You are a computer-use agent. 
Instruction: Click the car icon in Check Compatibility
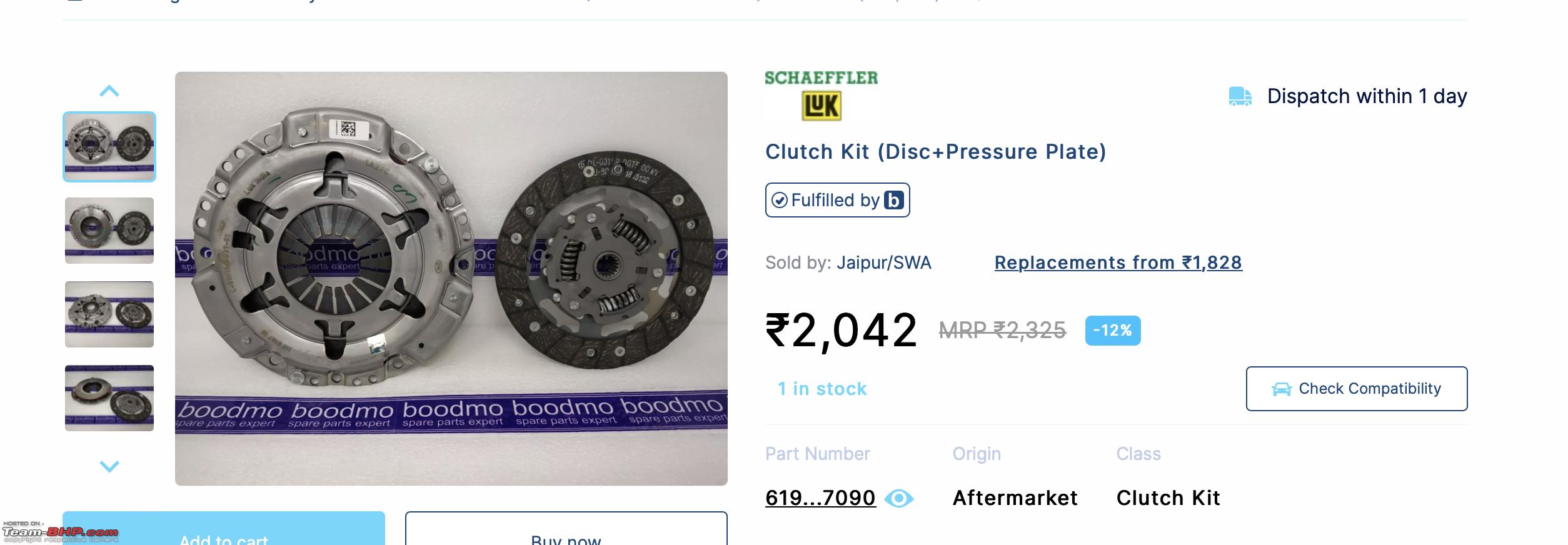pyautogui.click(x=1282, y=389)
